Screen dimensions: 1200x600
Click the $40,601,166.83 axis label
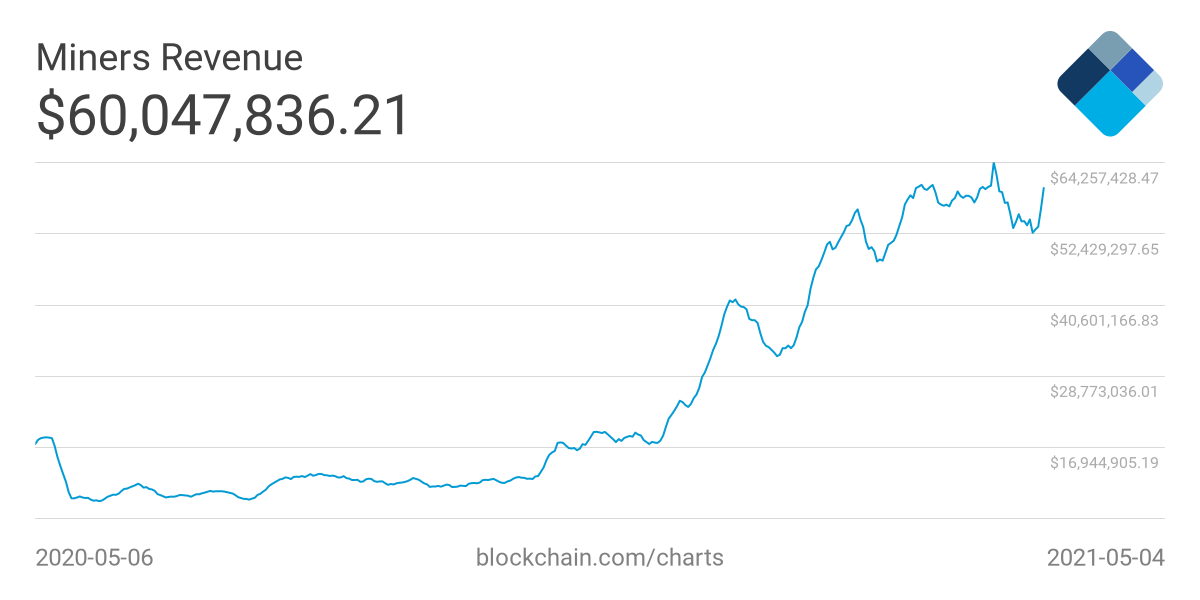1104,320
